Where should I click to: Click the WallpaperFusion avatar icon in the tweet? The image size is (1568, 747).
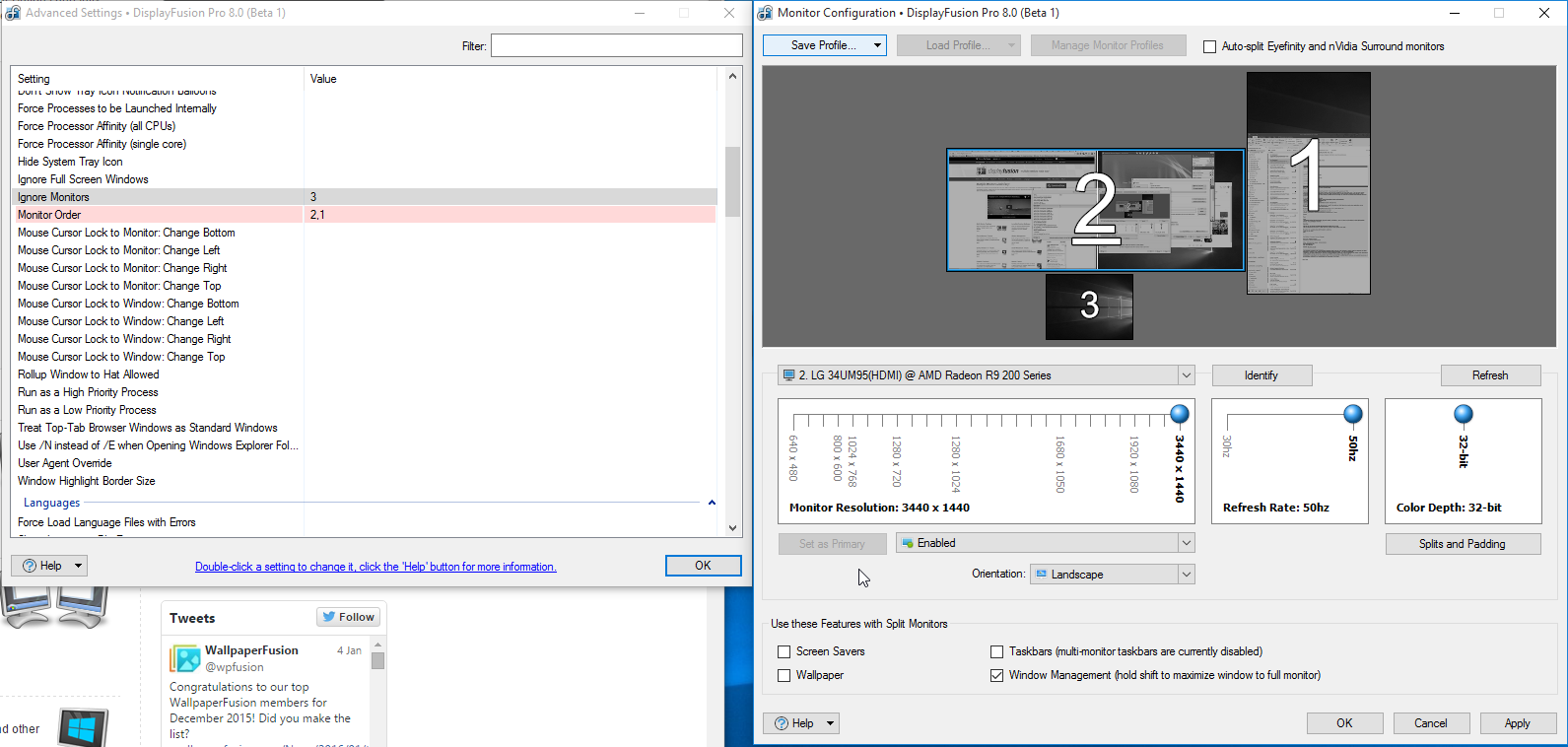tap(185, 658)
